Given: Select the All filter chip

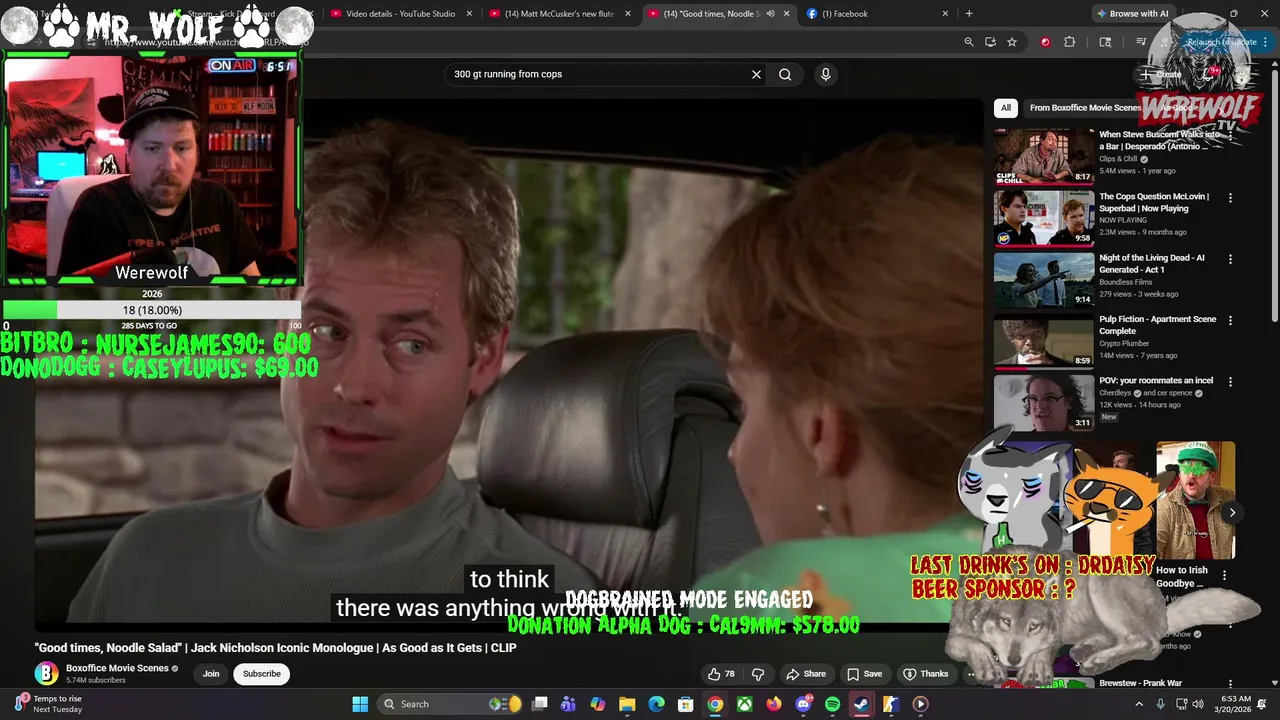Looking at the screenshot, I should [1006, 108].
